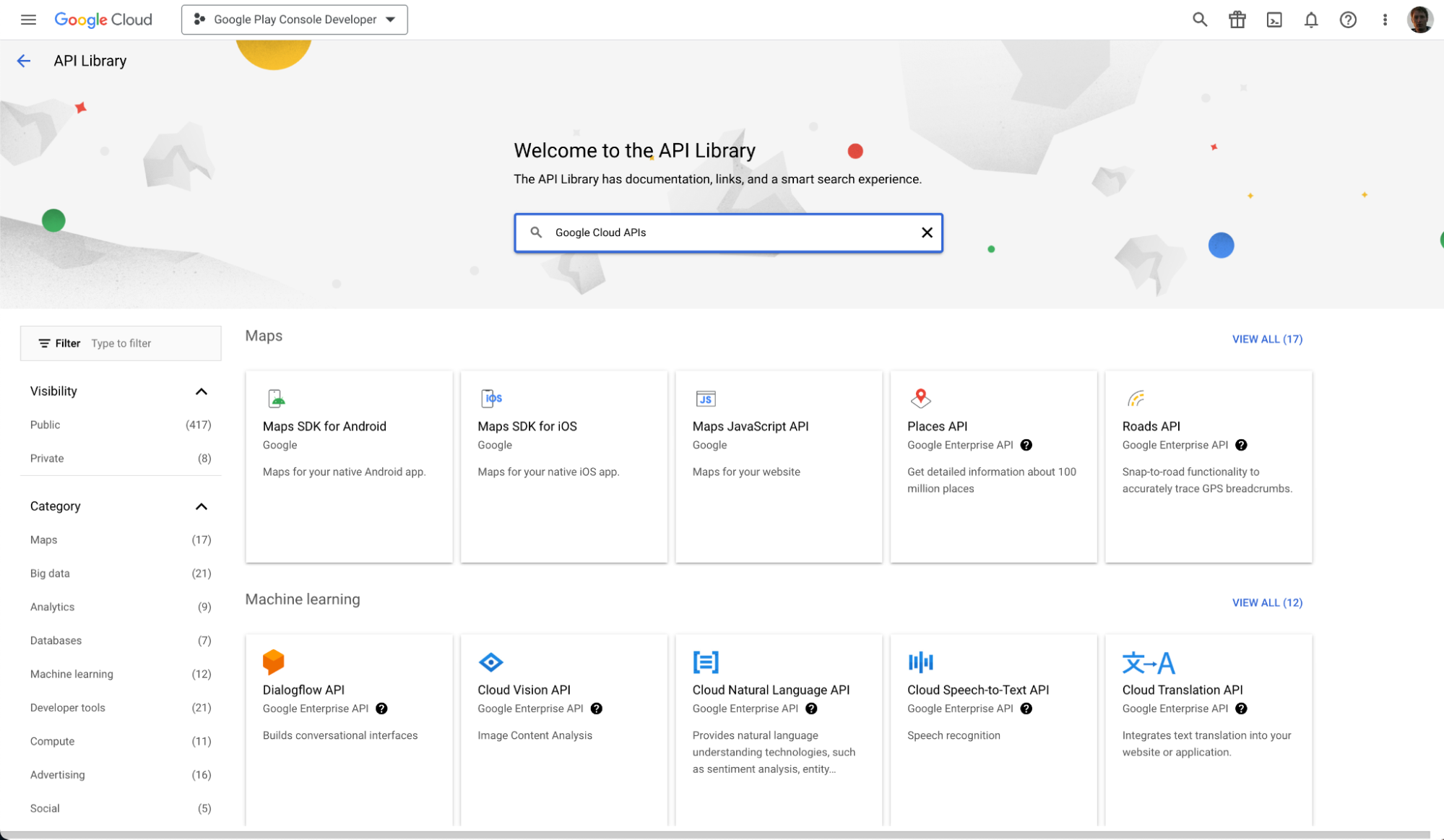
Task: Click the Cloud Vision API eye icon
Action: [x=490, y=662]
